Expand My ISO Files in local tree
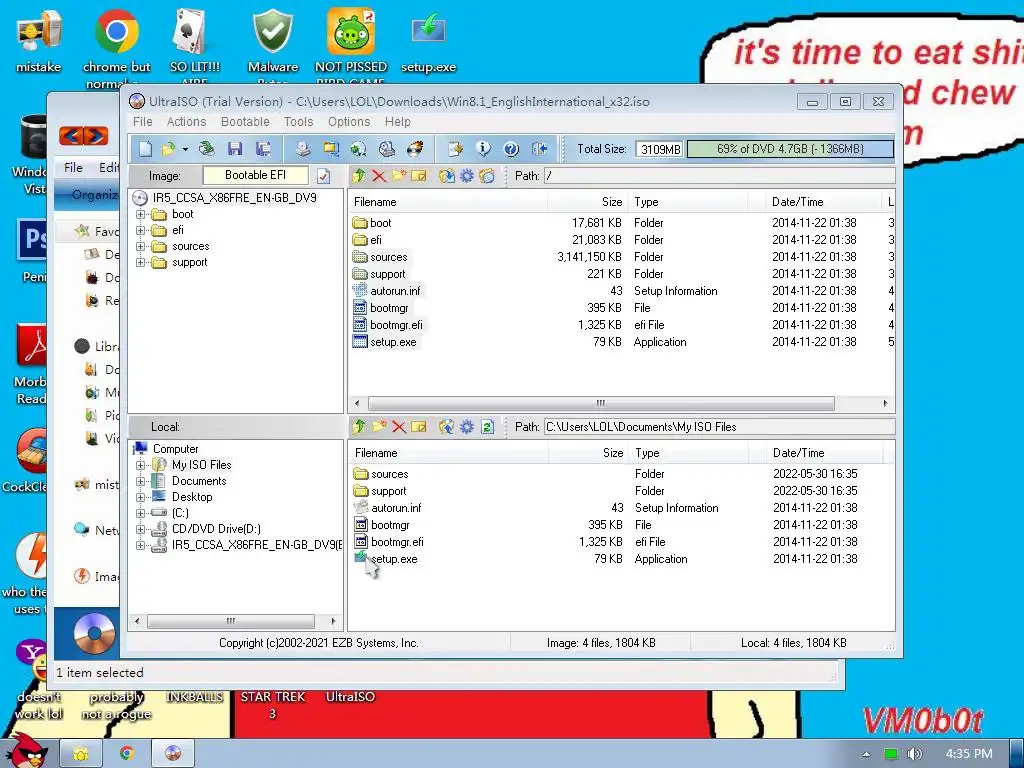The width and height of the screenshot is (1024, 768). coord(140,465)
